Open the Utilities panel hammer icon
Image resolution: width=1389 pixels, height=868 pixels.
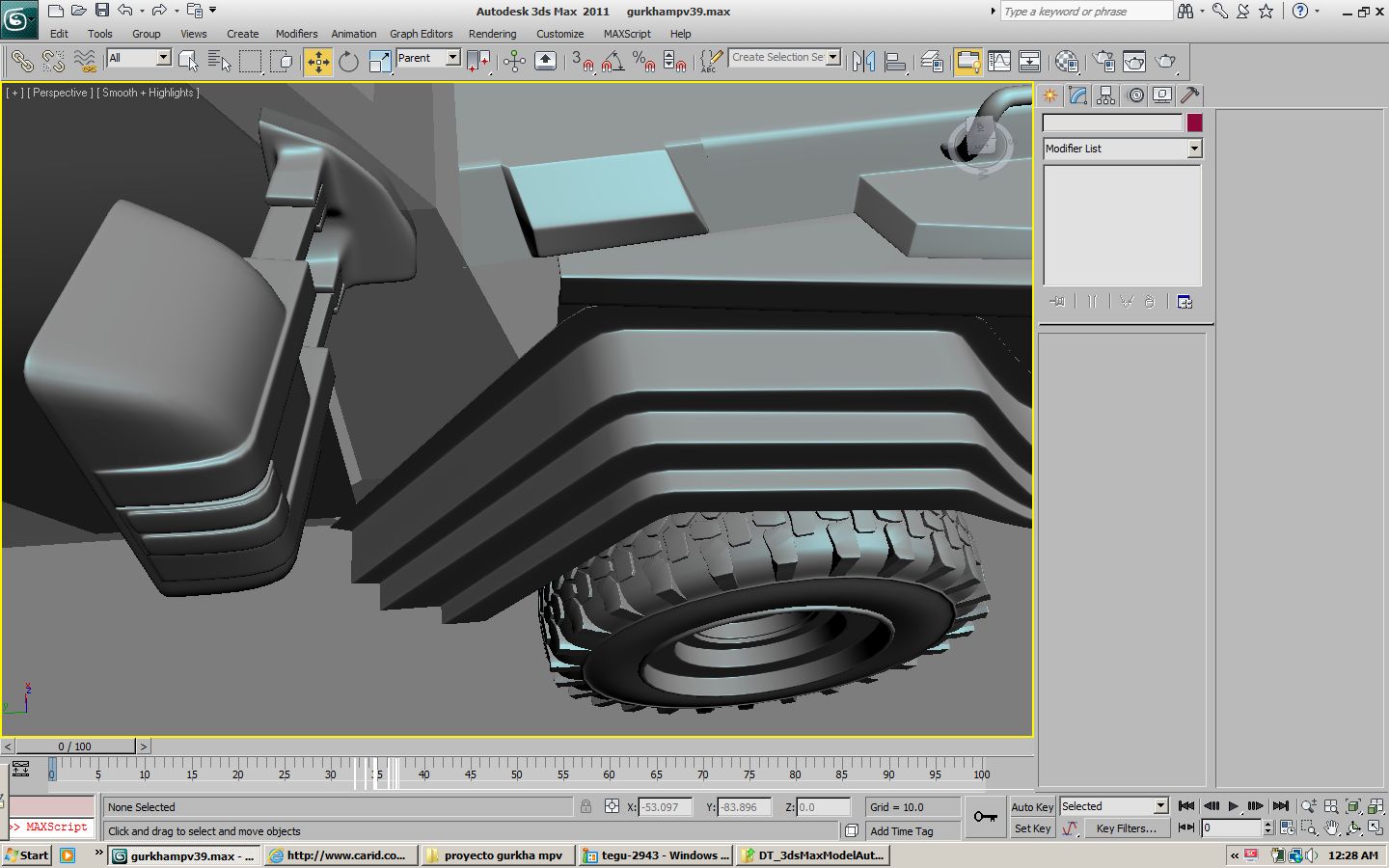1189,95
